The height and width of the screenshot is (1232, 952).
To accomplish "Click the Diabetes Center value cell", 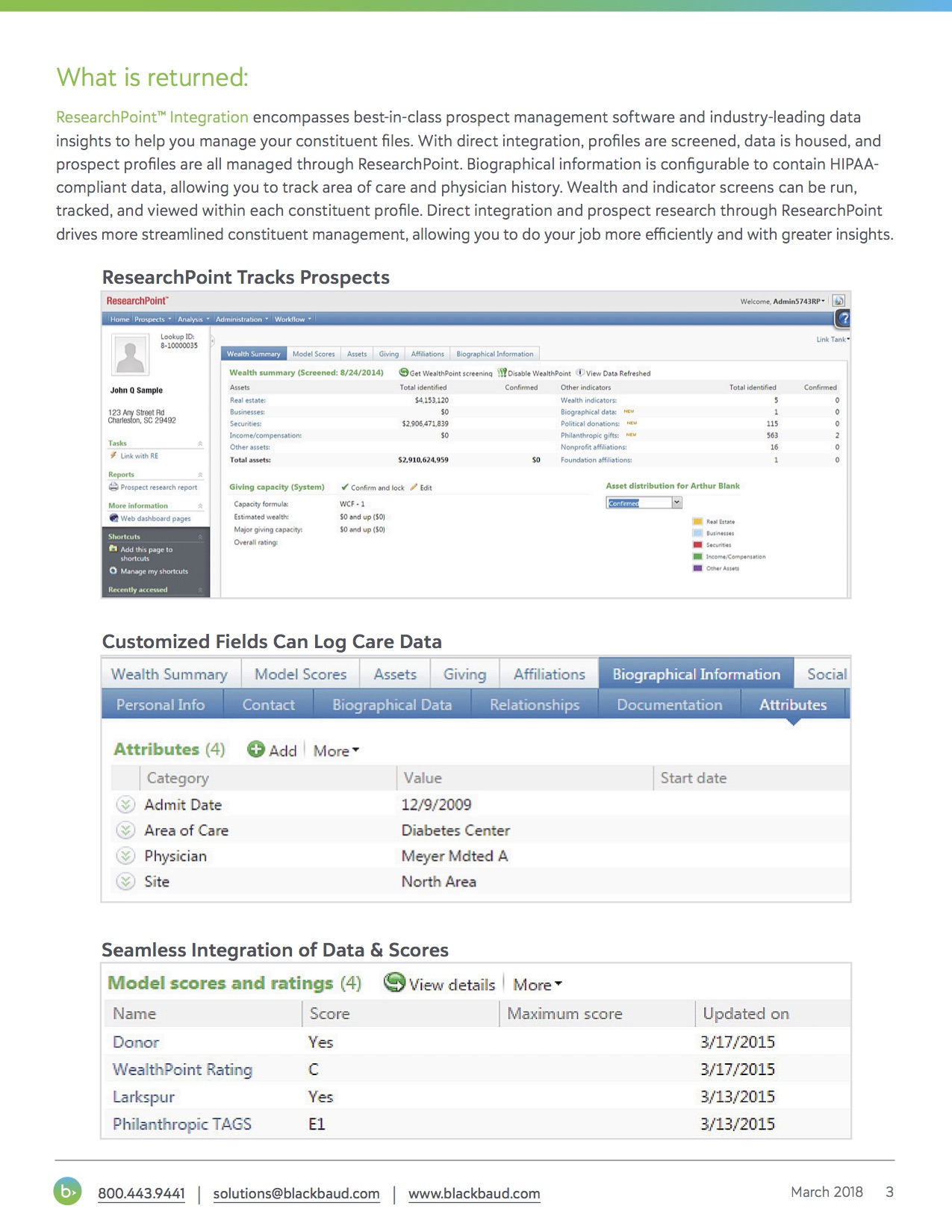I will pyautogui.click(x=455, y=830).
